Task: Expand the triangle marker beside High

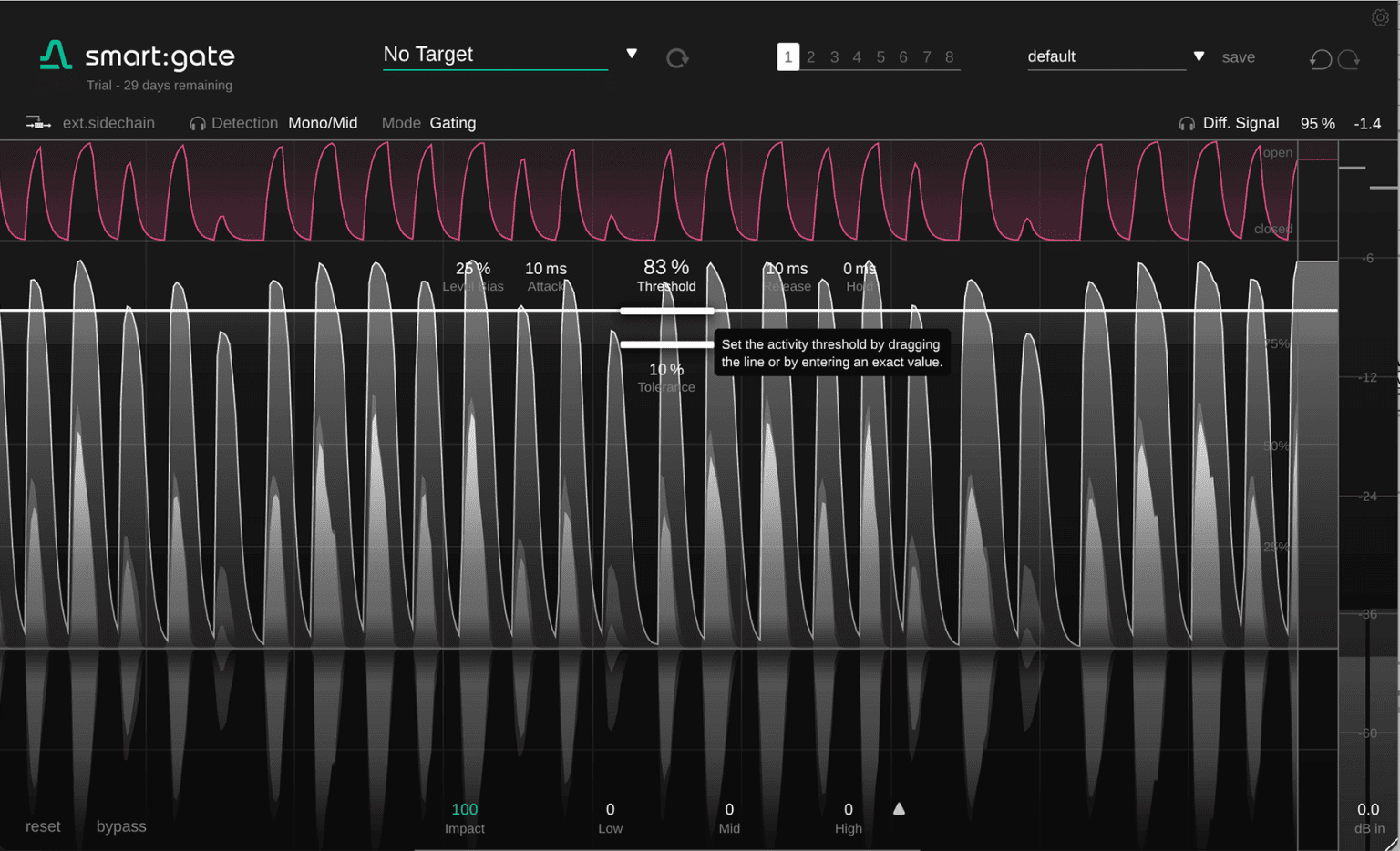Action: (900, 807)
